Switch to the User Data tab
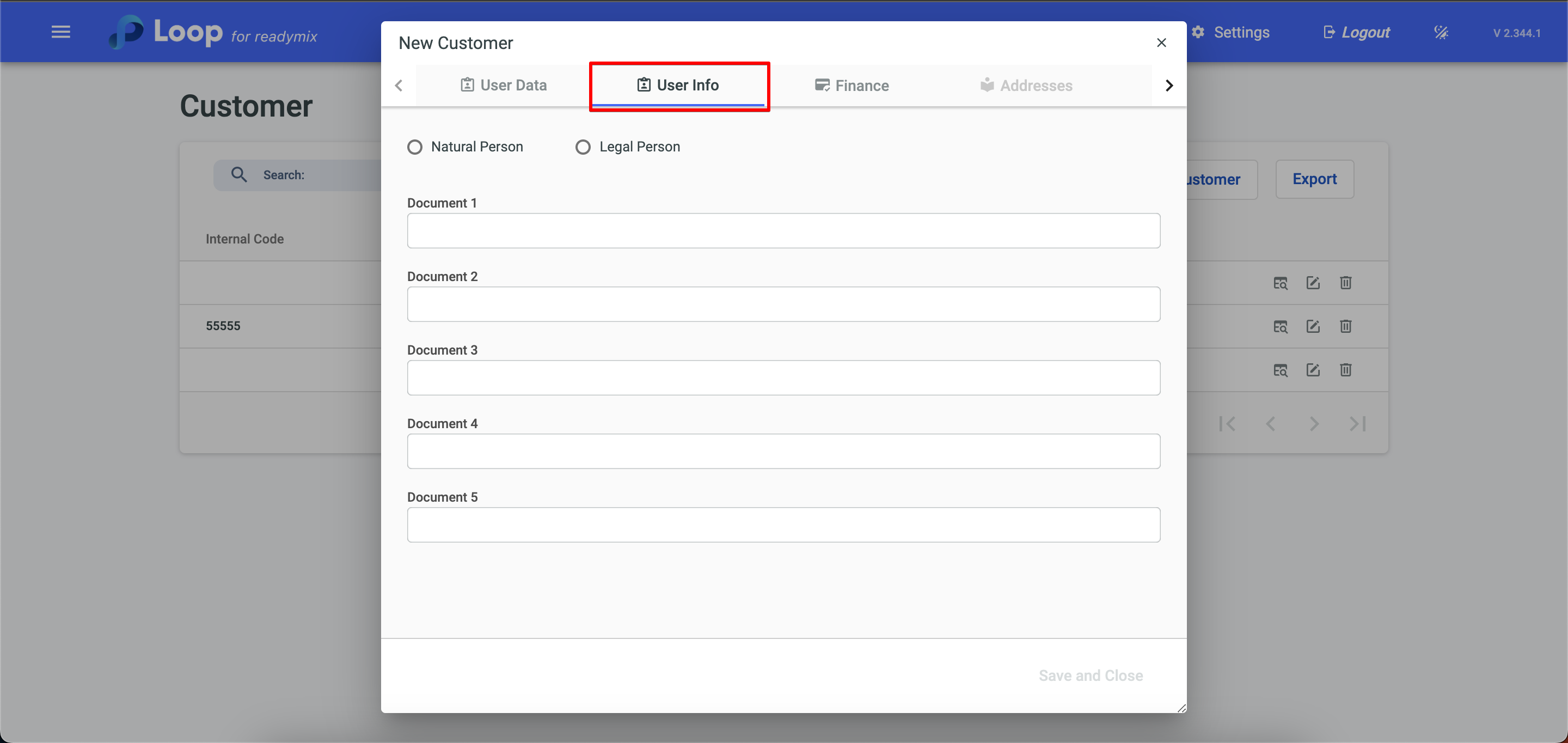 pos(504,86)
